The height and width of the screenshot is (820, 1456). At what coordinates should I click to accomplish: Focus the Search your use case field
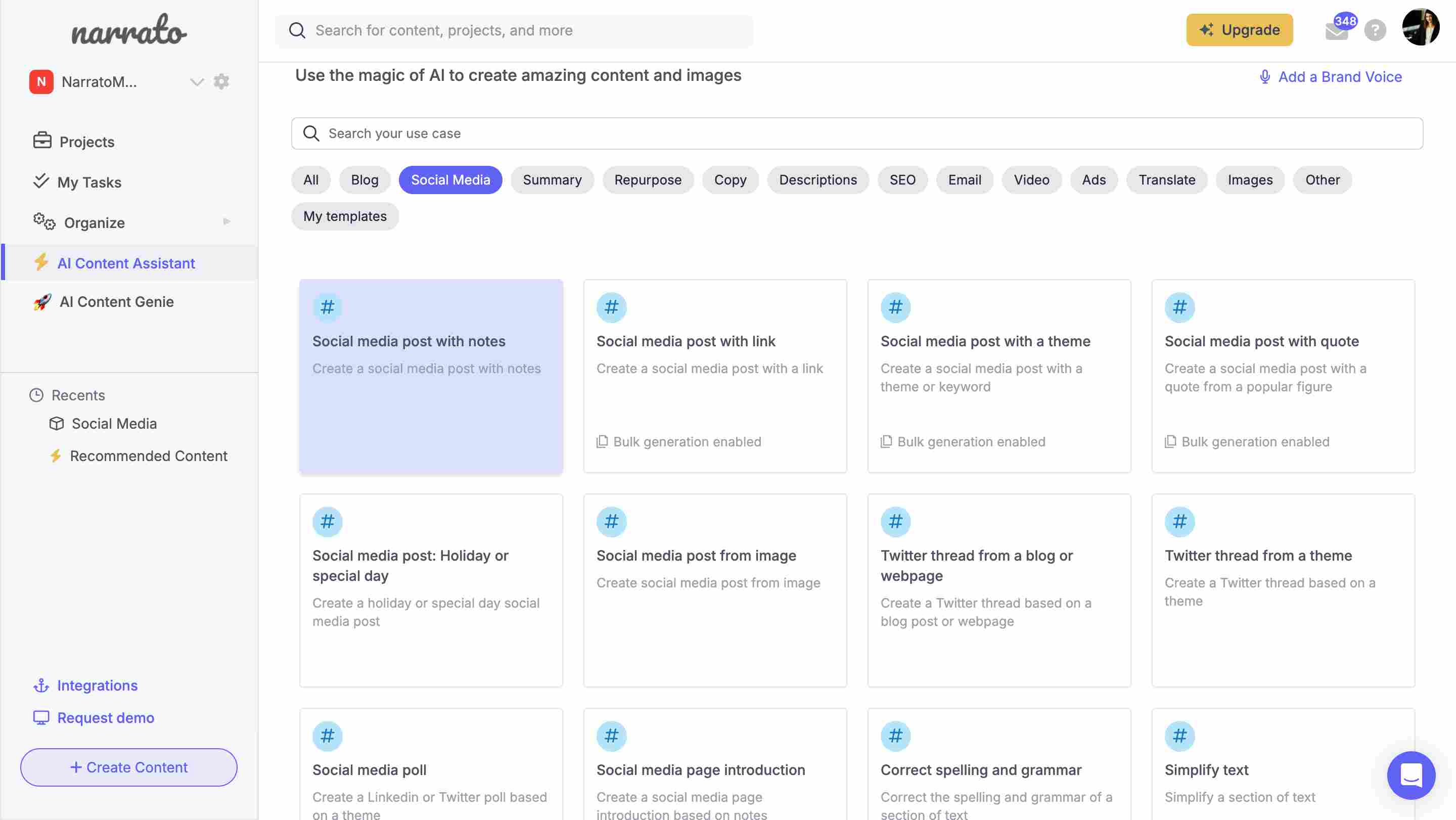tap(857, 133)
